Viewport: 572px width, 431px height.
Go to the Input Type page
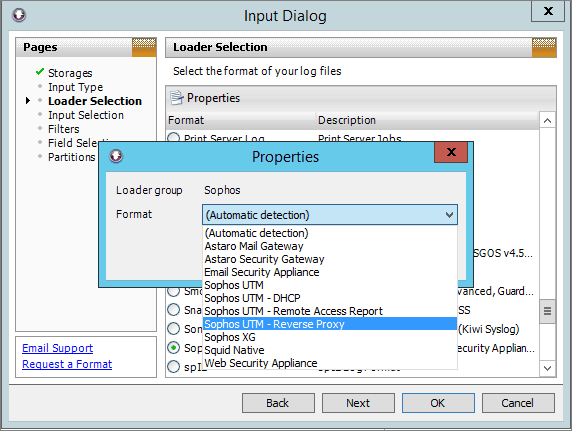pyautogui.click(x=76, y=87)
